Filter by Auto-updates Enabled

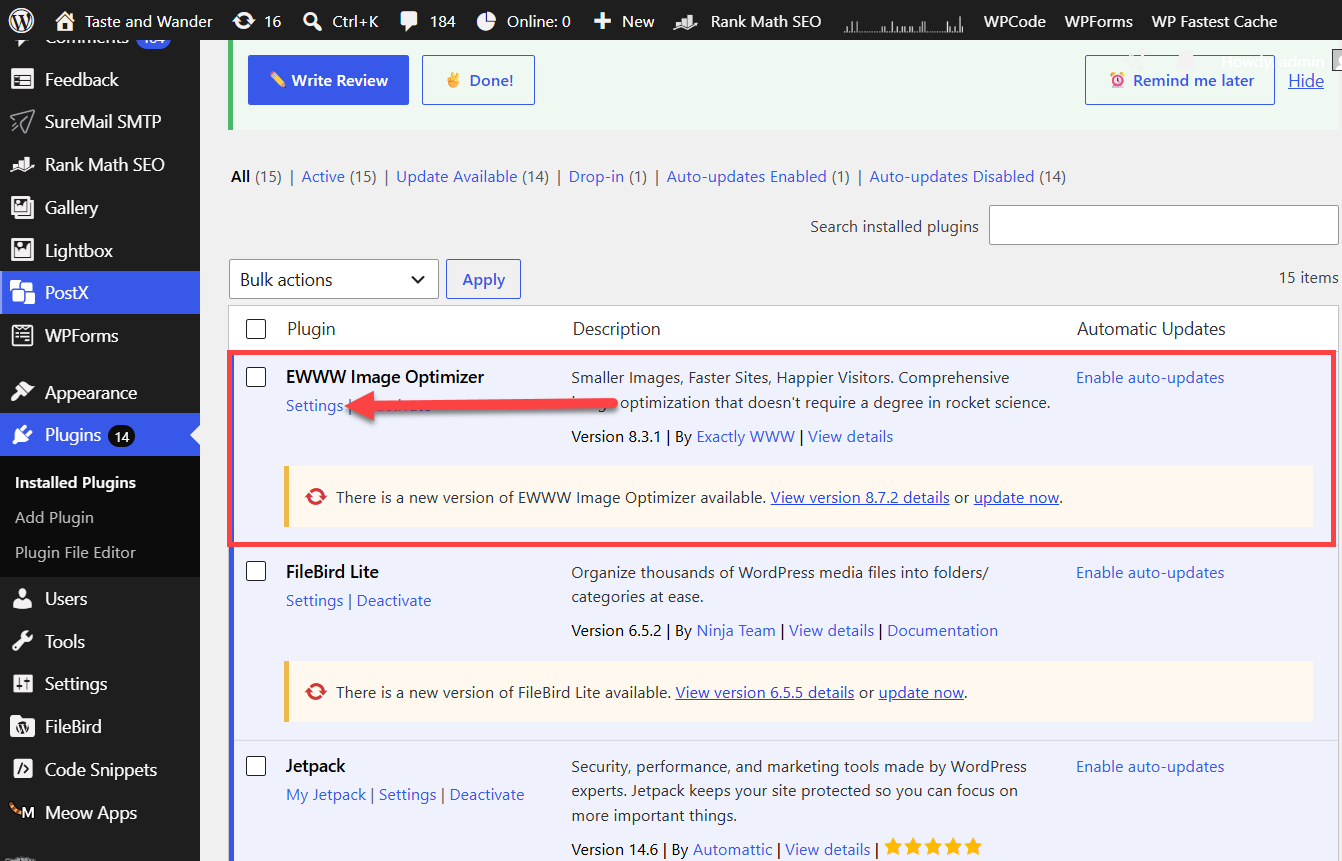(746, 177)
